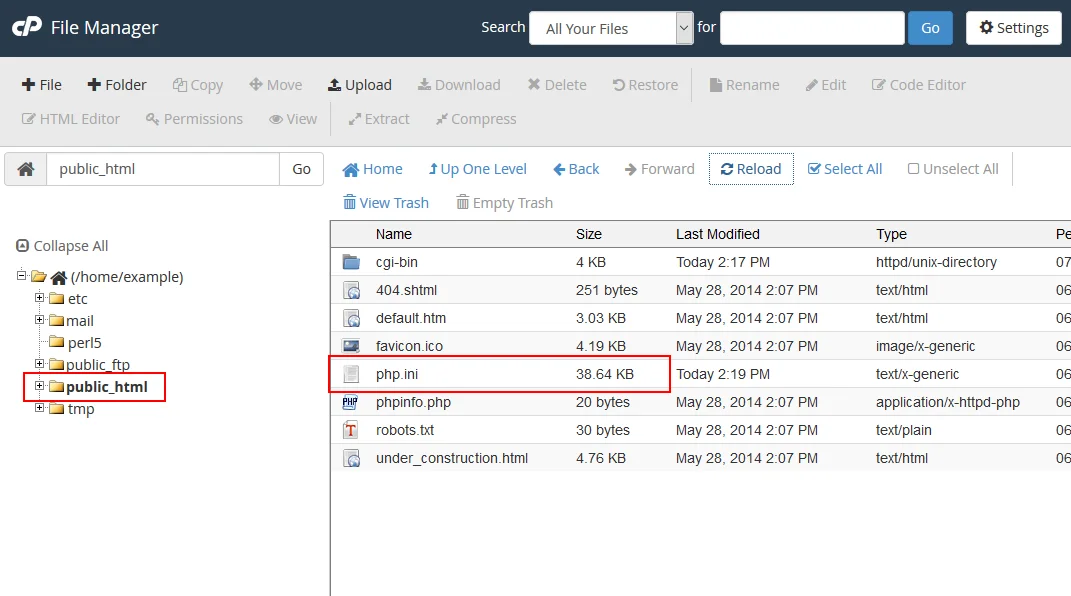The width and height of the screenshot is (1071, 596).
Task: Click the favicon.ico image icon
Action: point(351,346)
